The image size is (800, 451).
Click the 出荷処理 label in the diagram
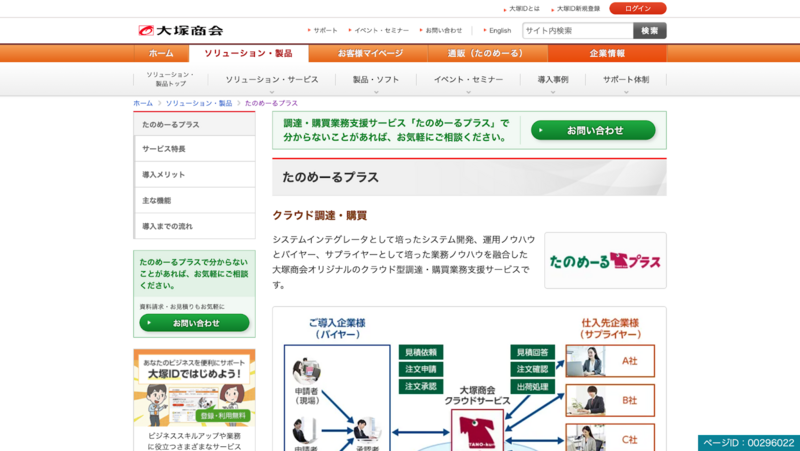[532, 387]
